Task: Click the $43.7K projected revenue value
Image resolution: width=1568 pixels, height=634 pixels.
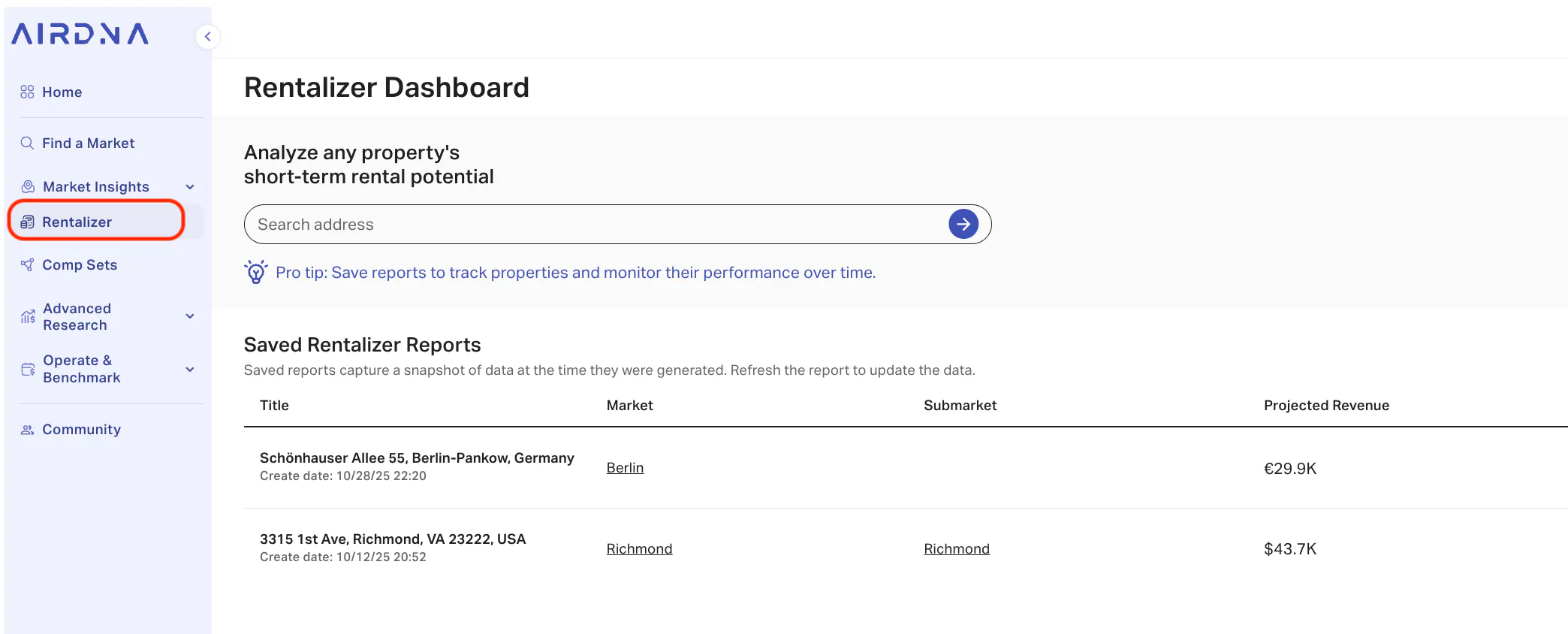Action: (1290, 549)
